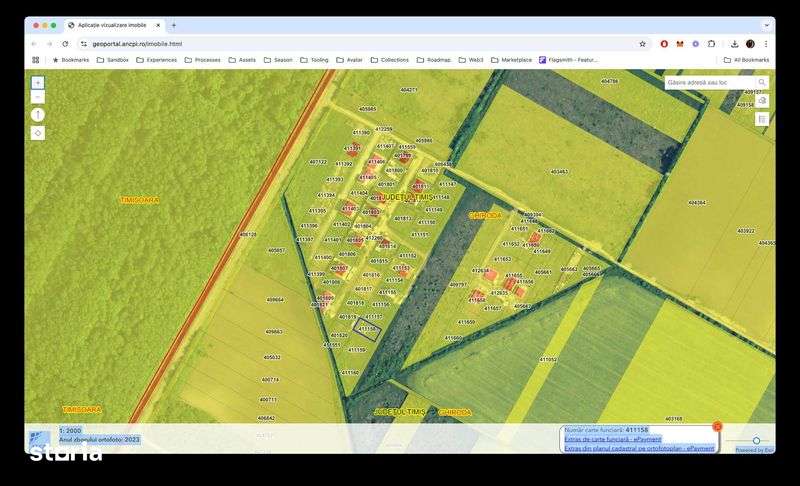The height and width of the screenshot is (486, 800).
Task: Click the Găsire adresă sau loc search field
Action: tap(710, 82)
